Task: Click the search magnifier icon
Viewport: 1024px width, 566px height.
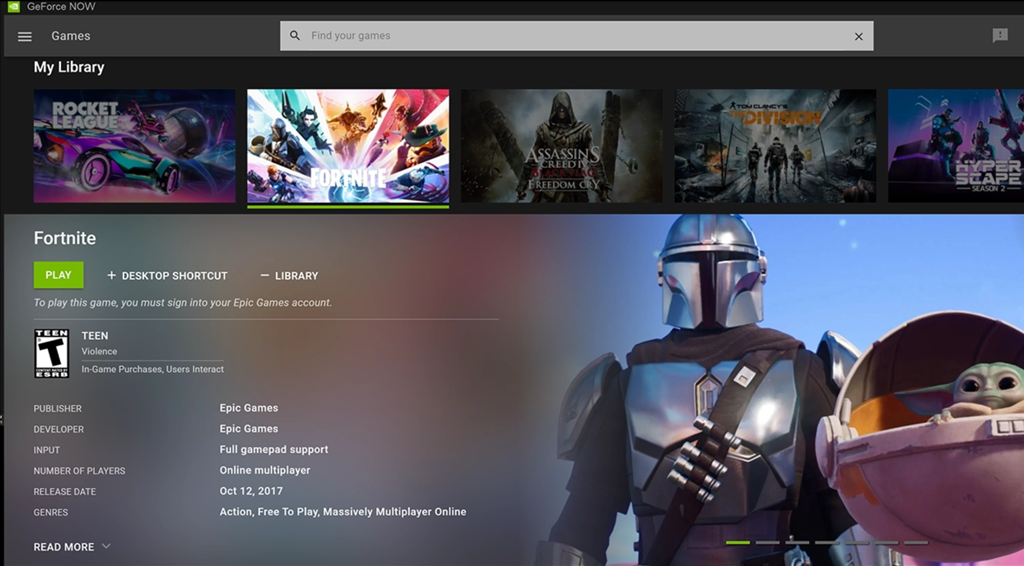Action: click(295, 36)
